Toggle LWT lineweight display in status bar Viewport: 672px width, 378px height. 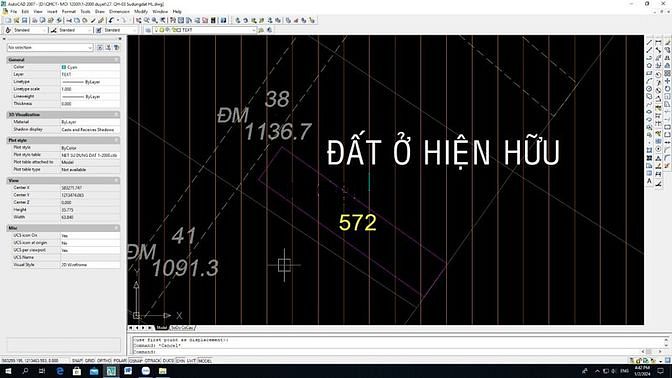tap(191, 361)
